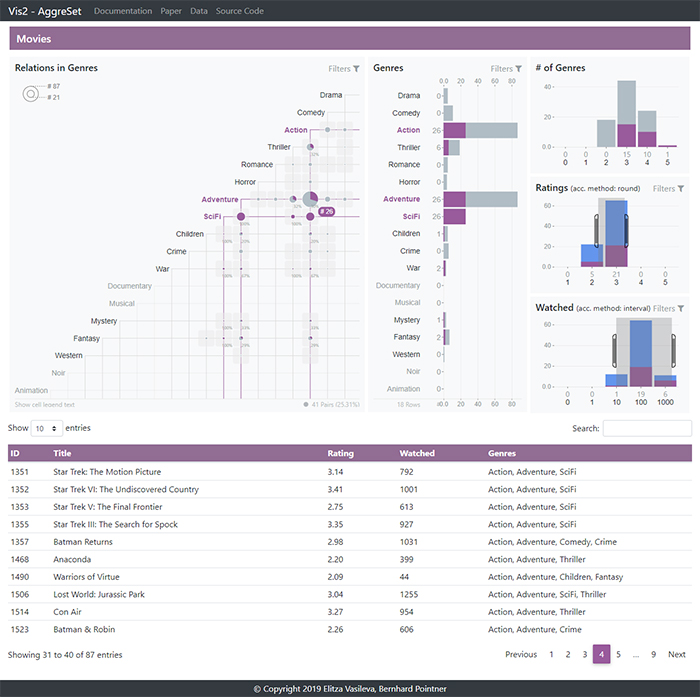This screenshot has width=700, height=697.
Task: Toggle the SciFi genre bar selection
Action: (455, 216)
